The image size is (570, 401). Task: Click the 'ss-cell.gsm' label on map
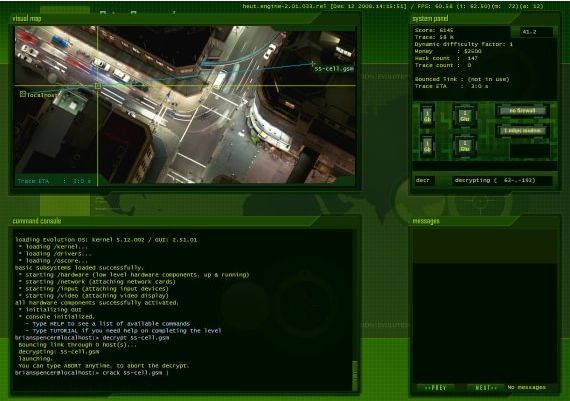tap(334, 69)
